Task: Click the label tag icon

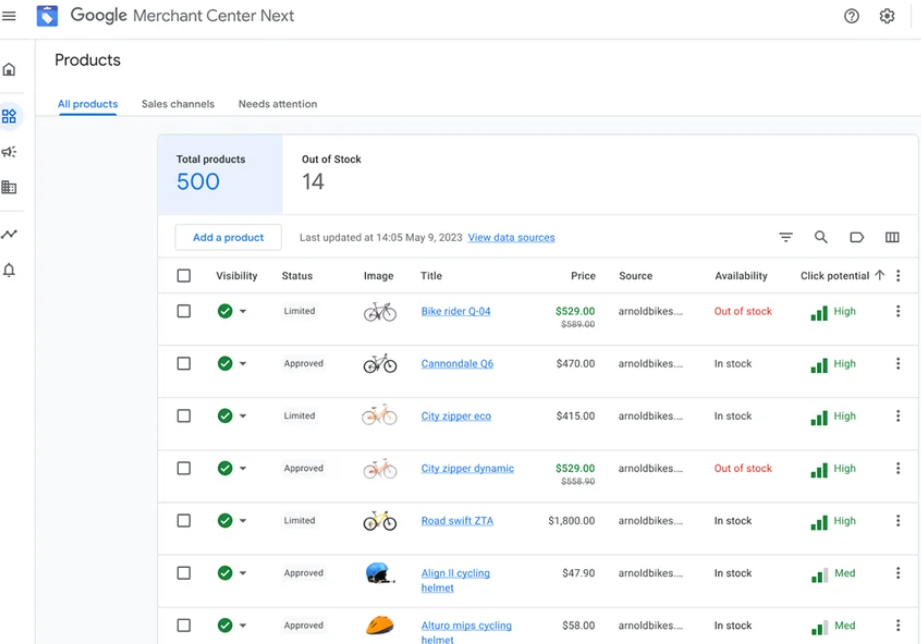Action: (856, 237)
